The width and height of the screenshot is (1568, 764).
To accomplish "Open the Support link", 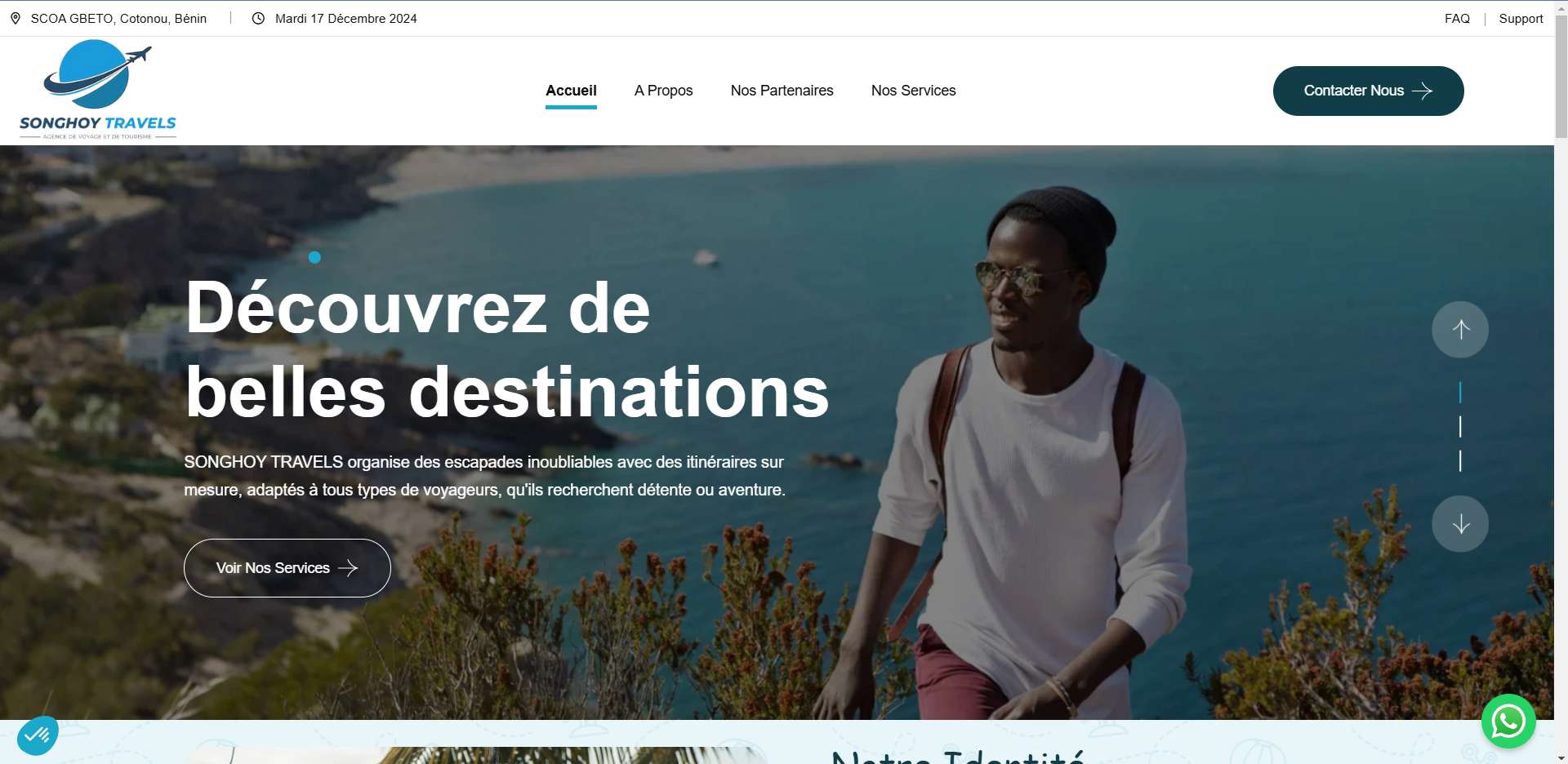I will coord(1521,18).
